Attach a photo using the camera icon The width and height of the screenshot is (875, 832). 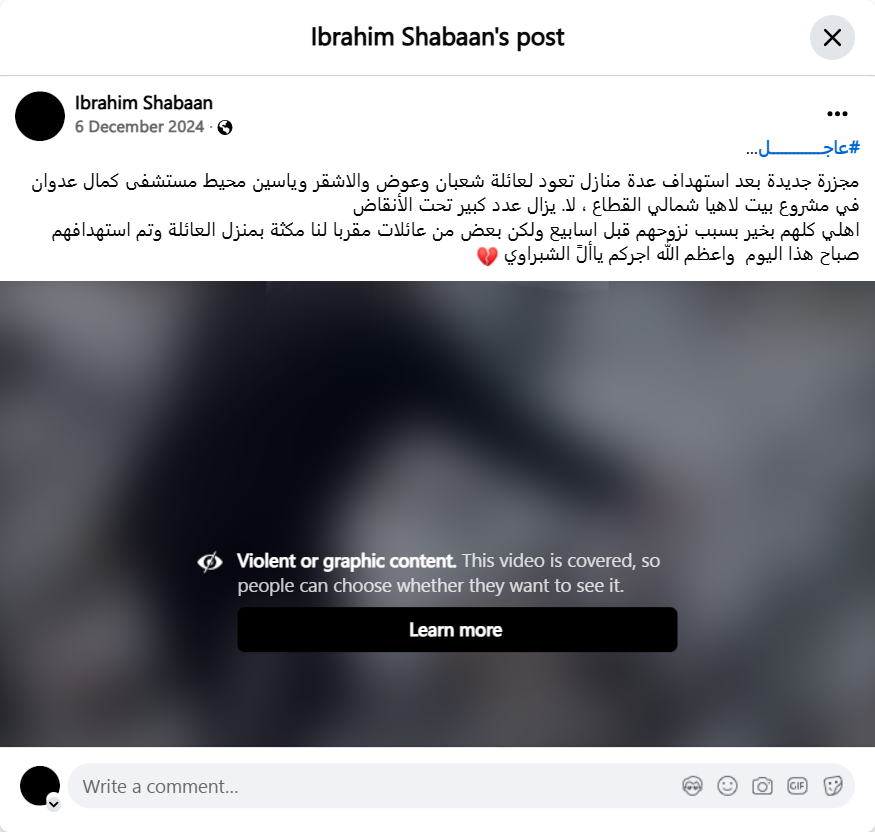[x=762, y=786]
